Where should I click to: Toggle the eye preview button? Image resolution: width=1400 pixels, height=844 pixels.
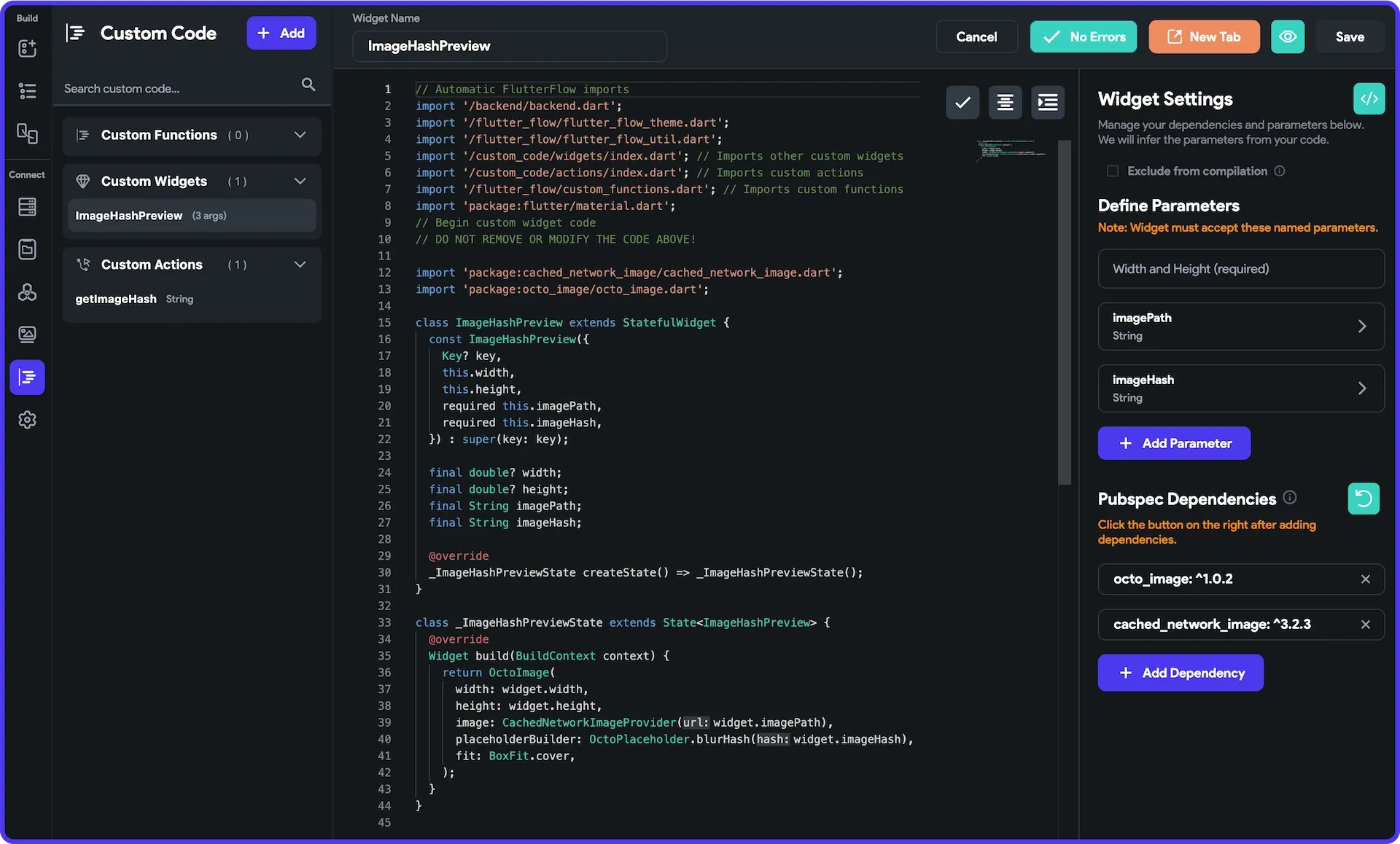[x=1288, y=36]
